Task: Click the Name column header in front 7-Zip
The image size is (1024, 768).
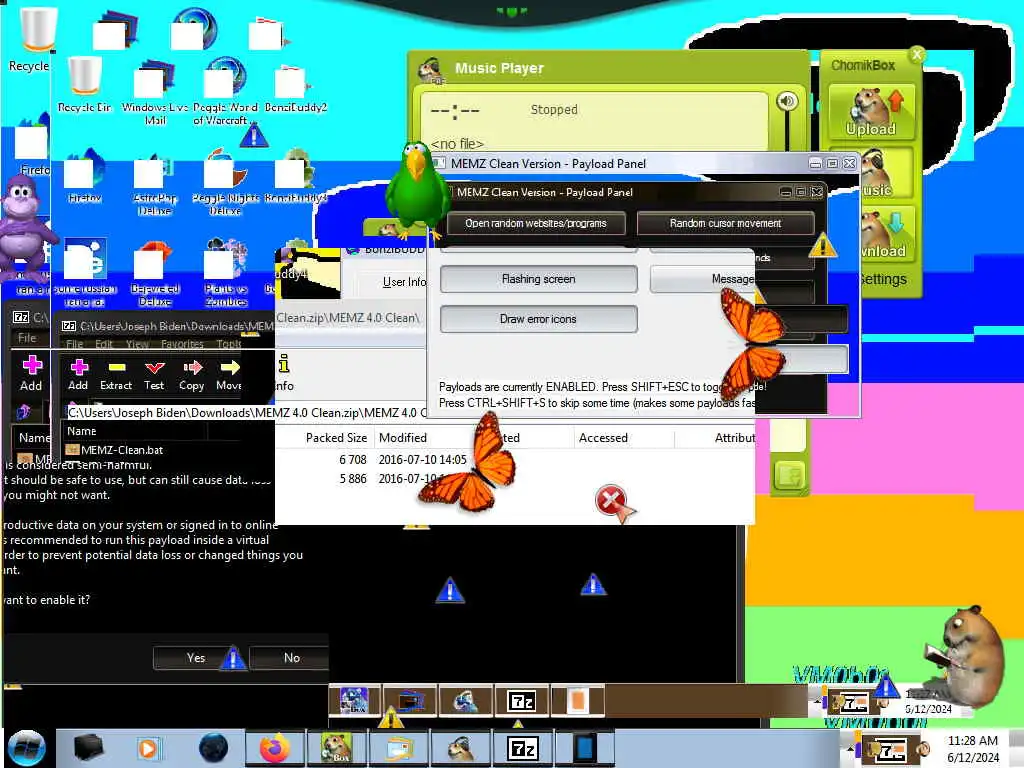Action: pos(82,431)
